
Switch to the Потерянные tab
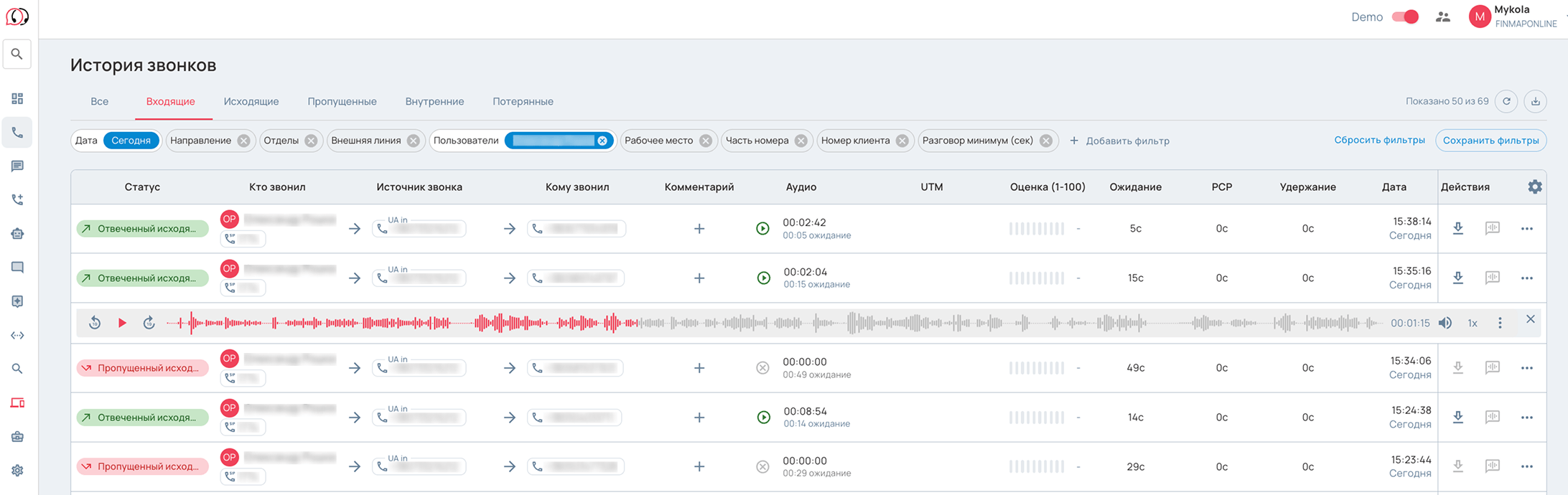point(523,102)
